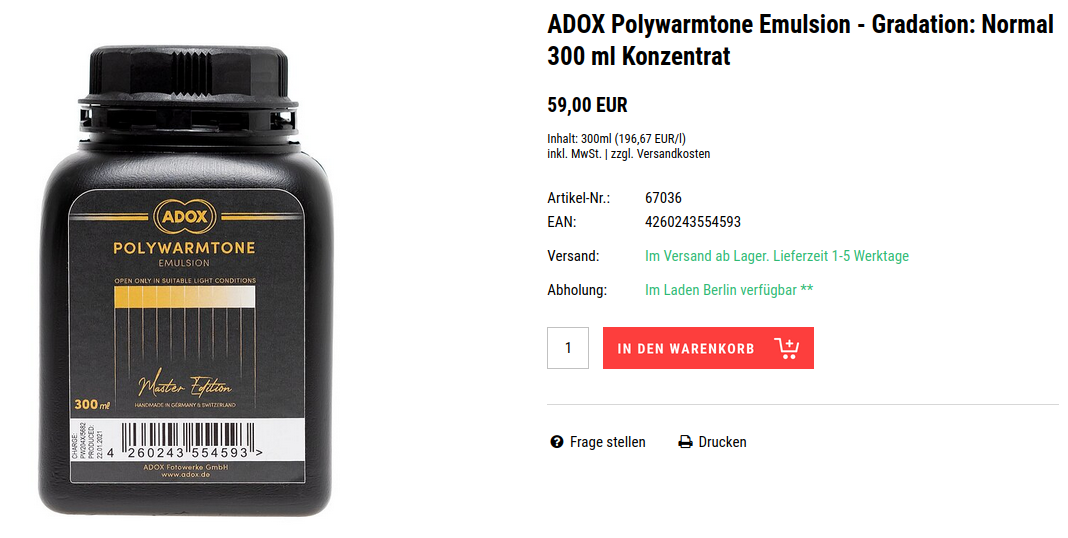This screenshot has height=538, width=1068.
Task: Click the shopping cart icon on the button
Action: (x=786, y=348)
